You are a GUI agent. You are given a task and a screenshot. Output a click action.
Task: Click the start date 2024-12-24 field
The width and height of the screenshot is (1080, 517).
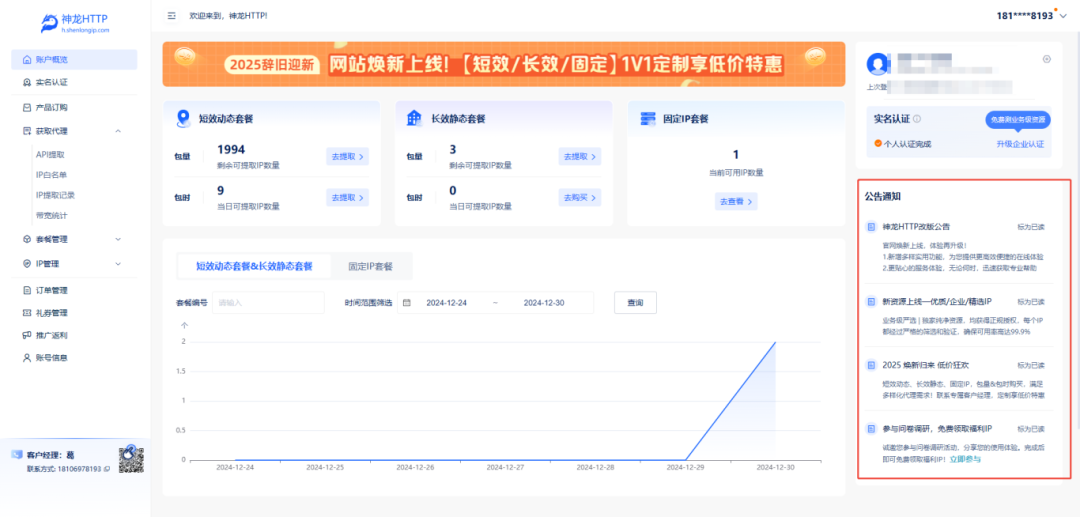(446, 303)
